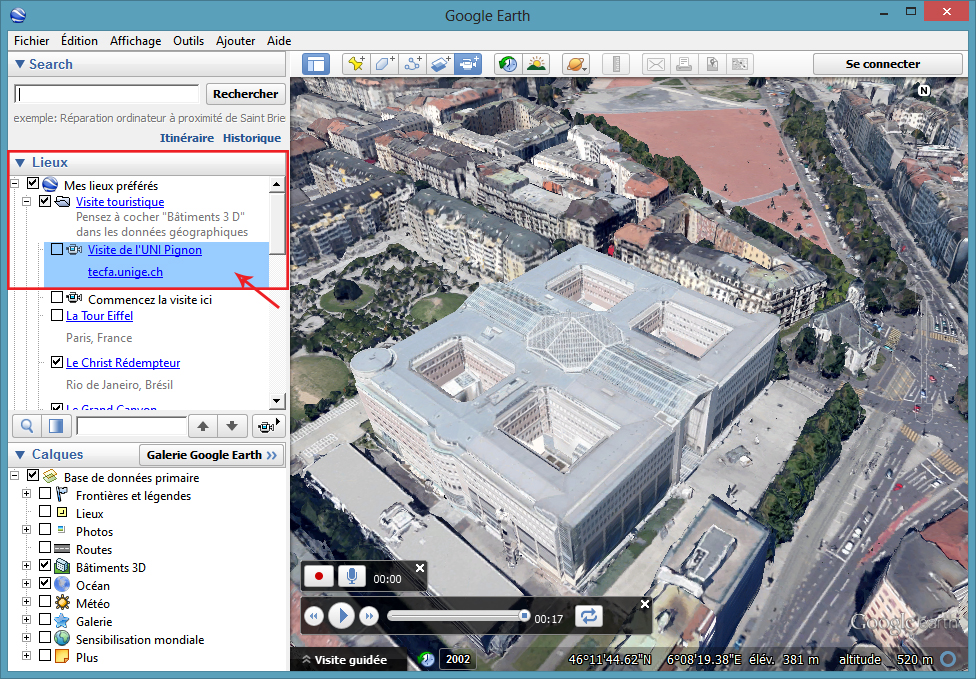This screenshot has height=679, width=976.
Task: Add a polygon from the toolbar
Action: pyautogui.click(x=385, y=64)
